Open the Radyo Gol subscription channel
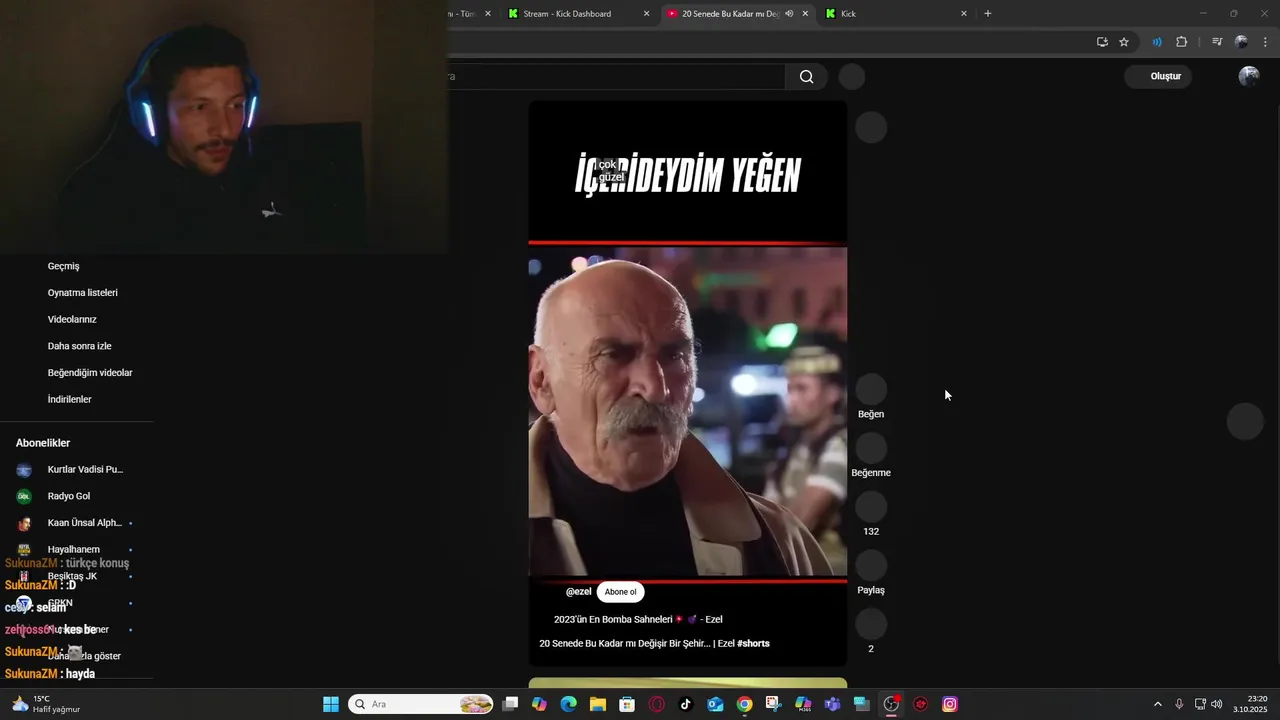The height and width of the screenshot is (720, 1280). click(77, 496)
